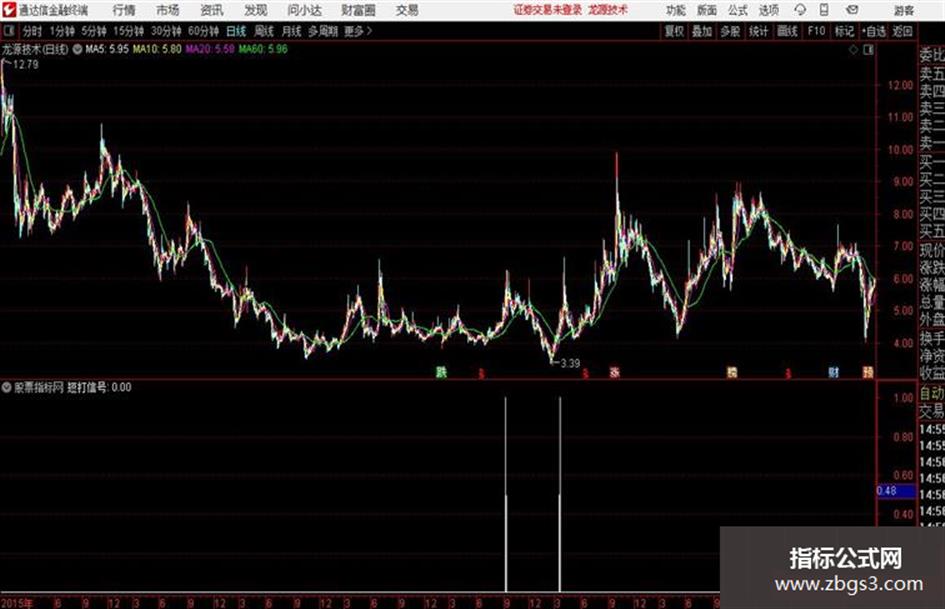Click the 统计 statistics button

coord(758,31)
